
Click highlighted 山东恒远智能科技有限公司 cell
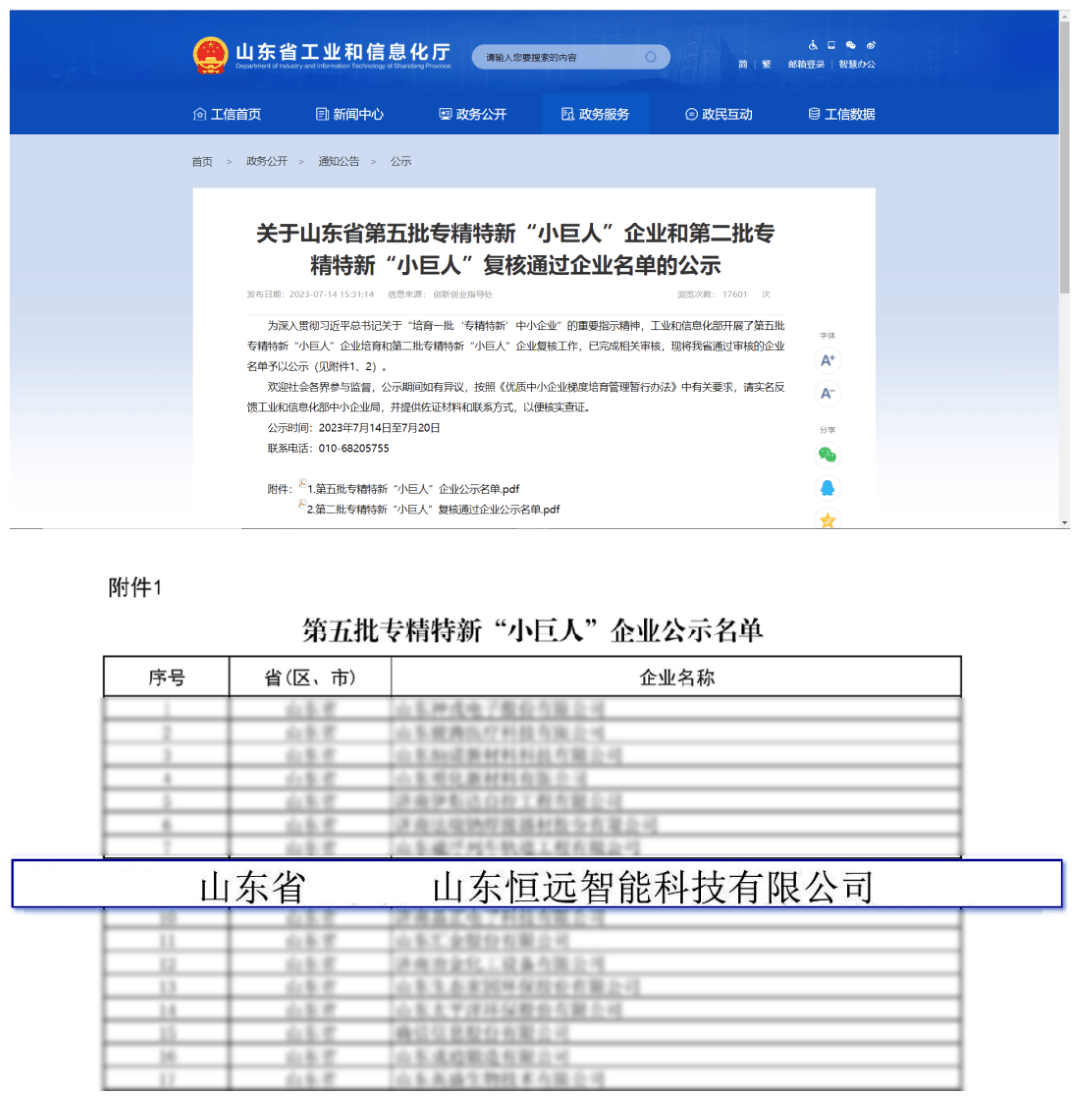pos(653,887)
